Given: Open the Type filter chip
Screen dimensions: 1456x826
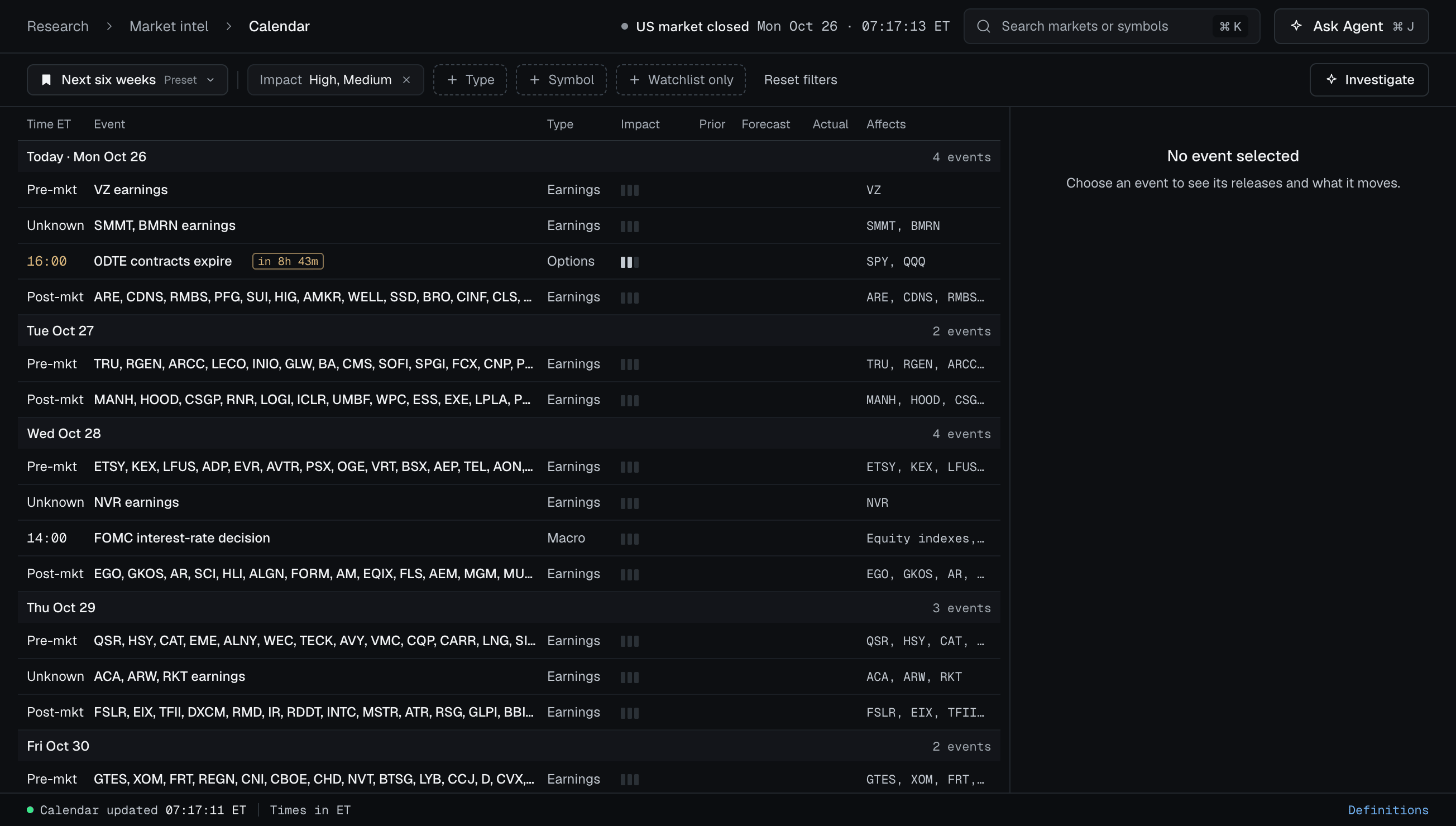Looking at the screenshot, I should 470,80.
